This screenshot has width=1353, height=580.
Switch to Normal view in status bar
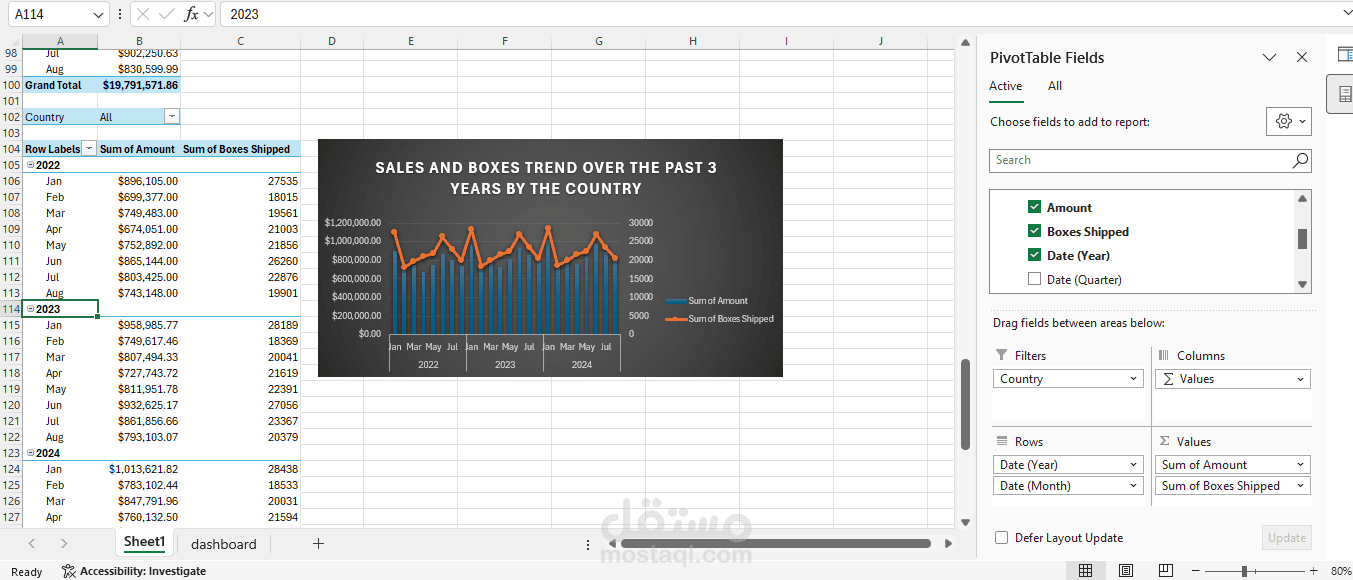1085,571
